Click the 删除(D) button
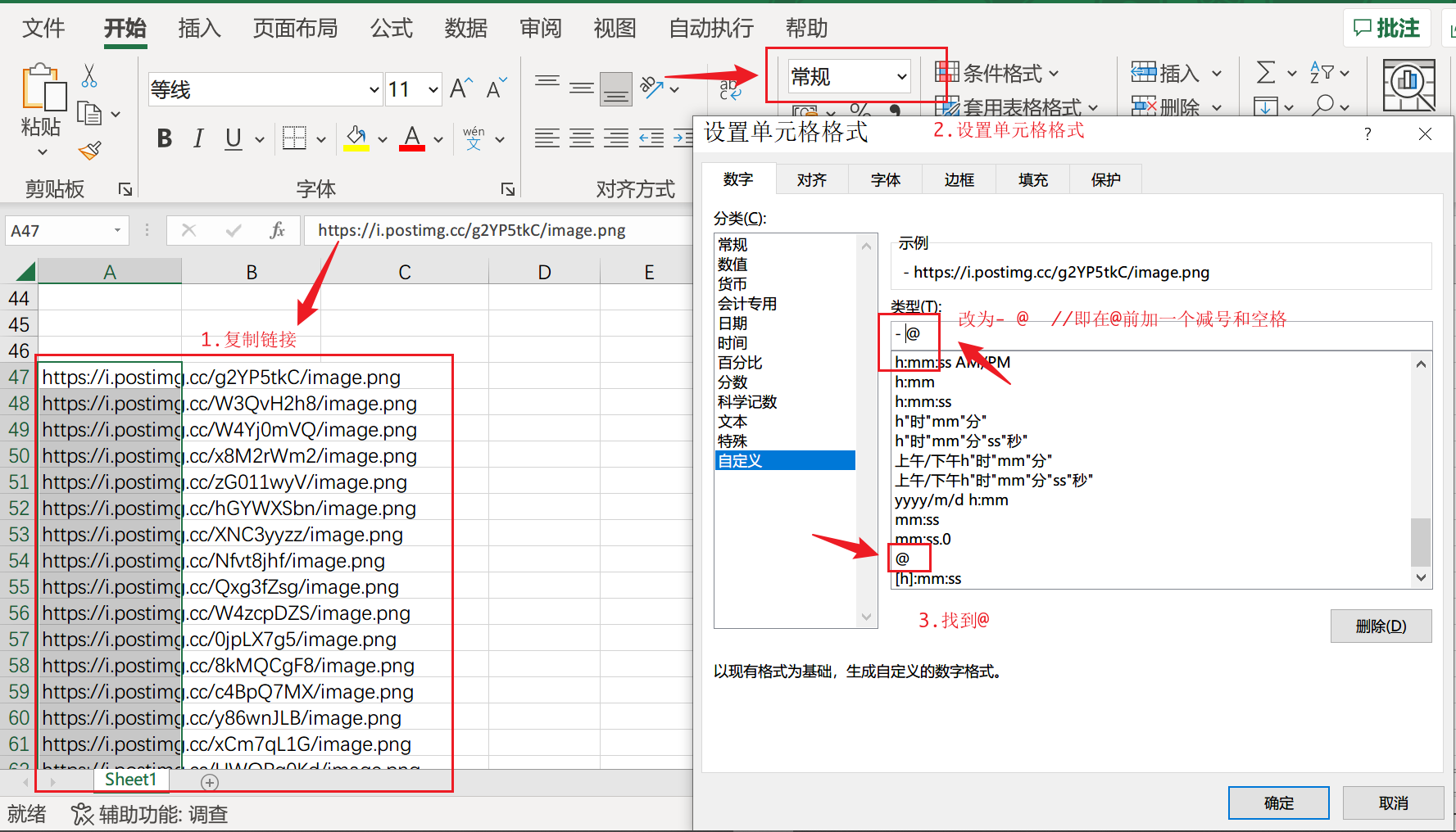 [x=1381, y=626]
